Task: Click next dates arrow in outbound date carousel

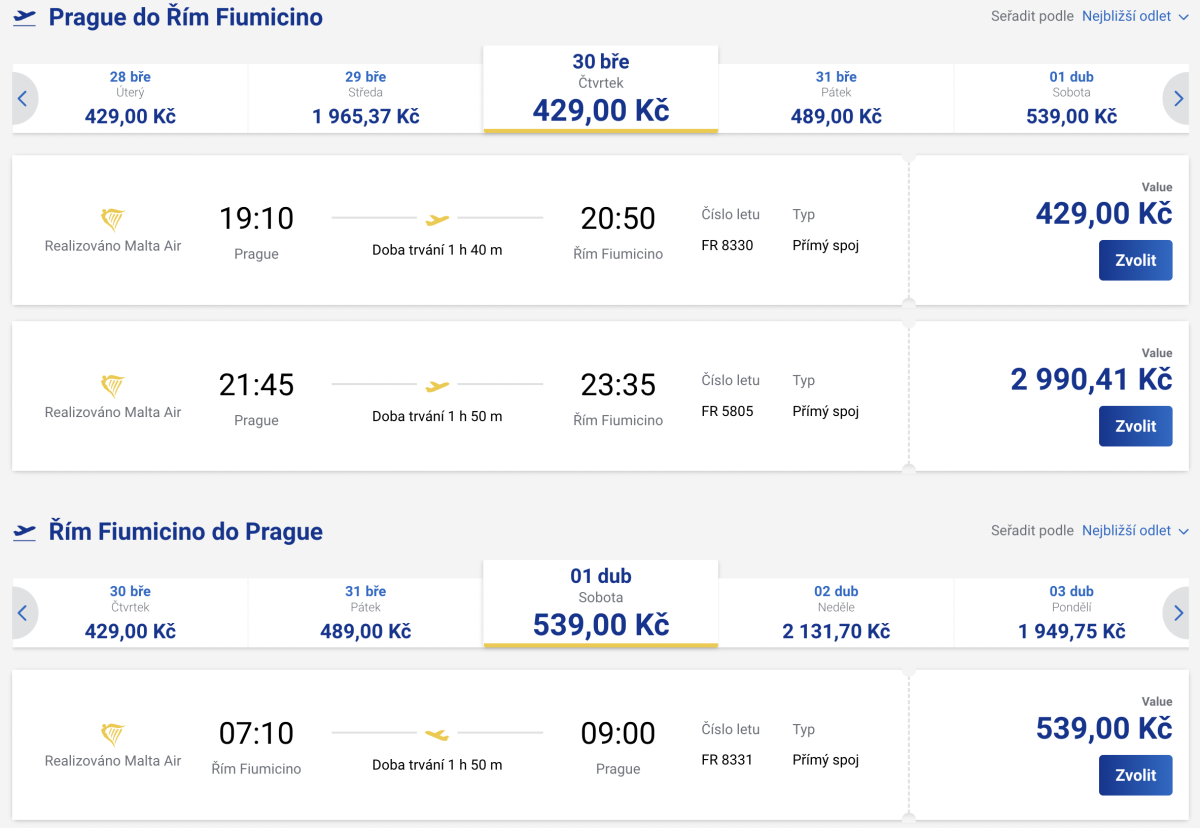Action: pyautogui.click(x=1178, y=98)
